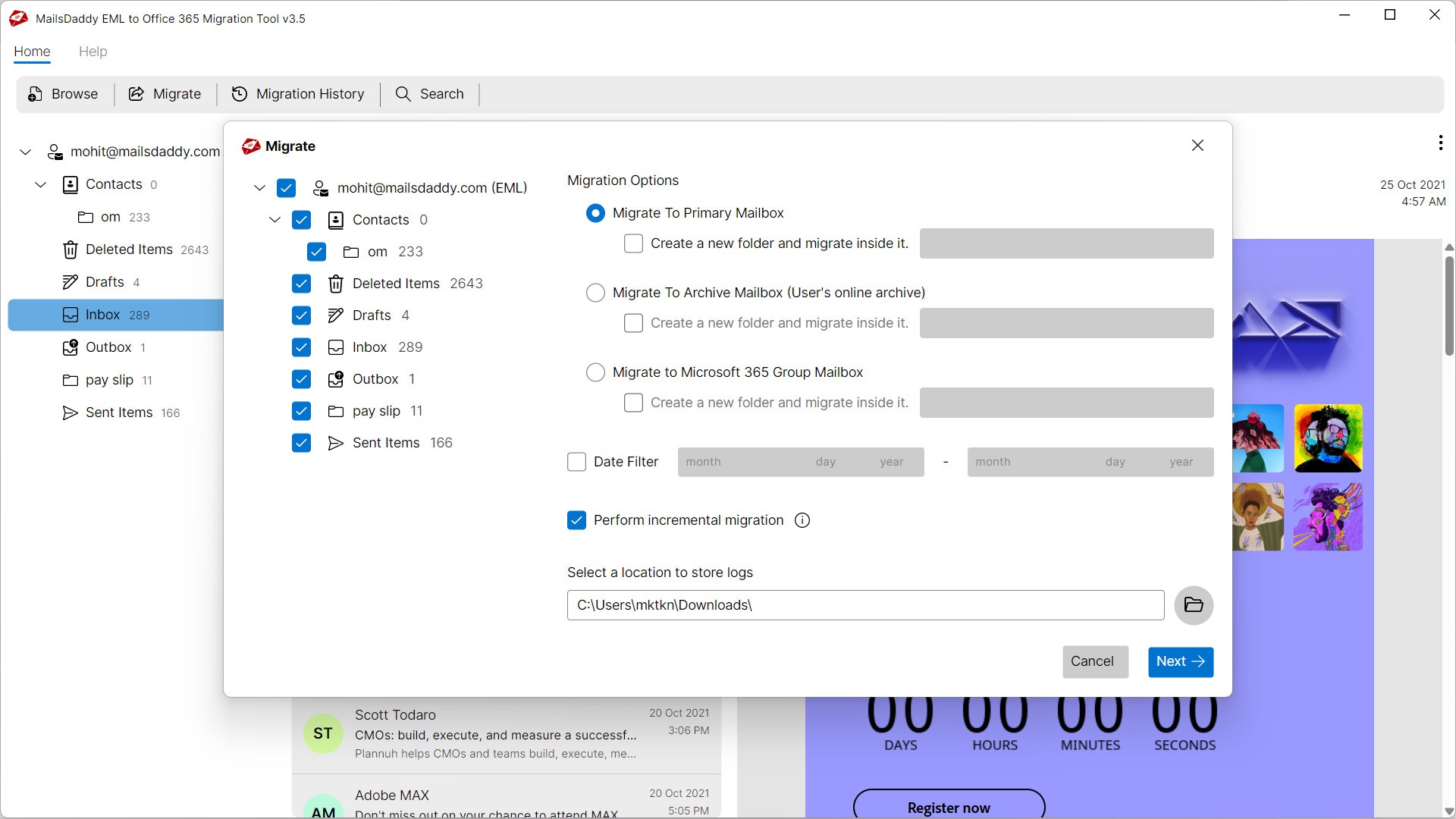Uncheck the mohit@mailsdaddy.com (EML) root checkbox
The image size is (1456, 819).
tap(286, 188)
